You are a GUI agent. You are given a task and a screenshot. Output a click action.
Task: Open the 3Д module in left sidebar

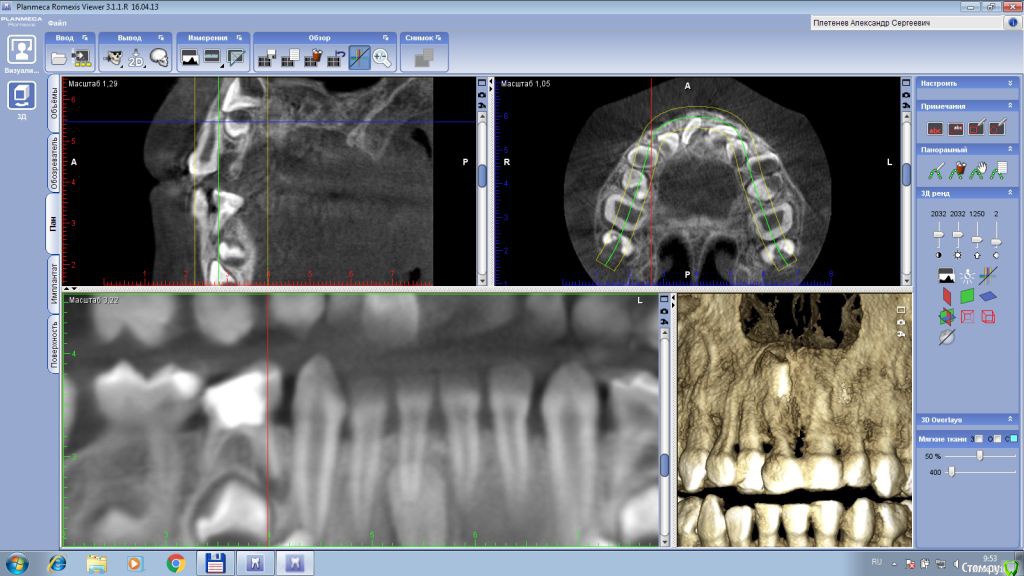22,95
